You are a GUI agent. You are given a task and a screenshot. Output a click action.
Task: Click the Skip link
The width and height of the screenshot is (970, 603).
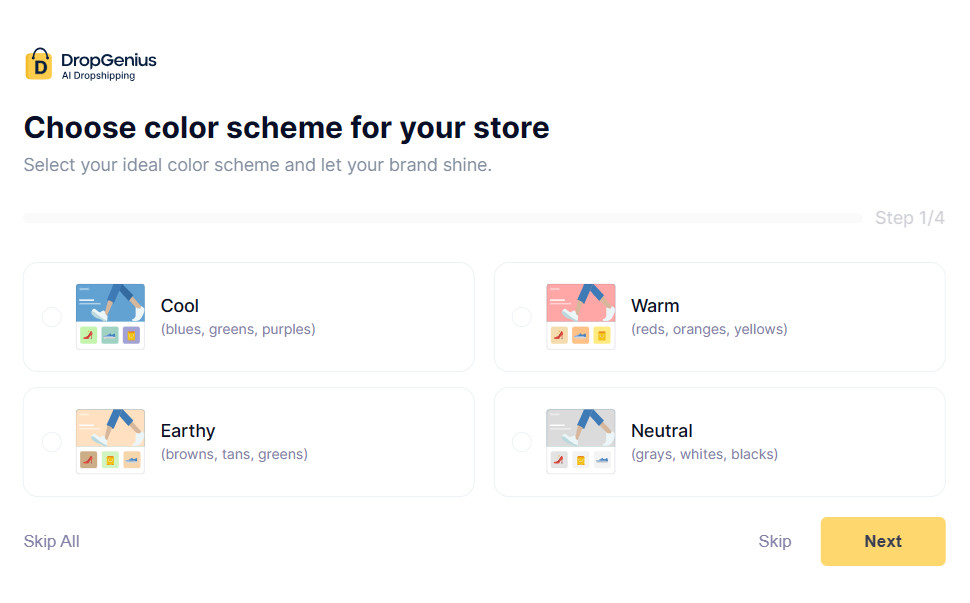[774, 541]
